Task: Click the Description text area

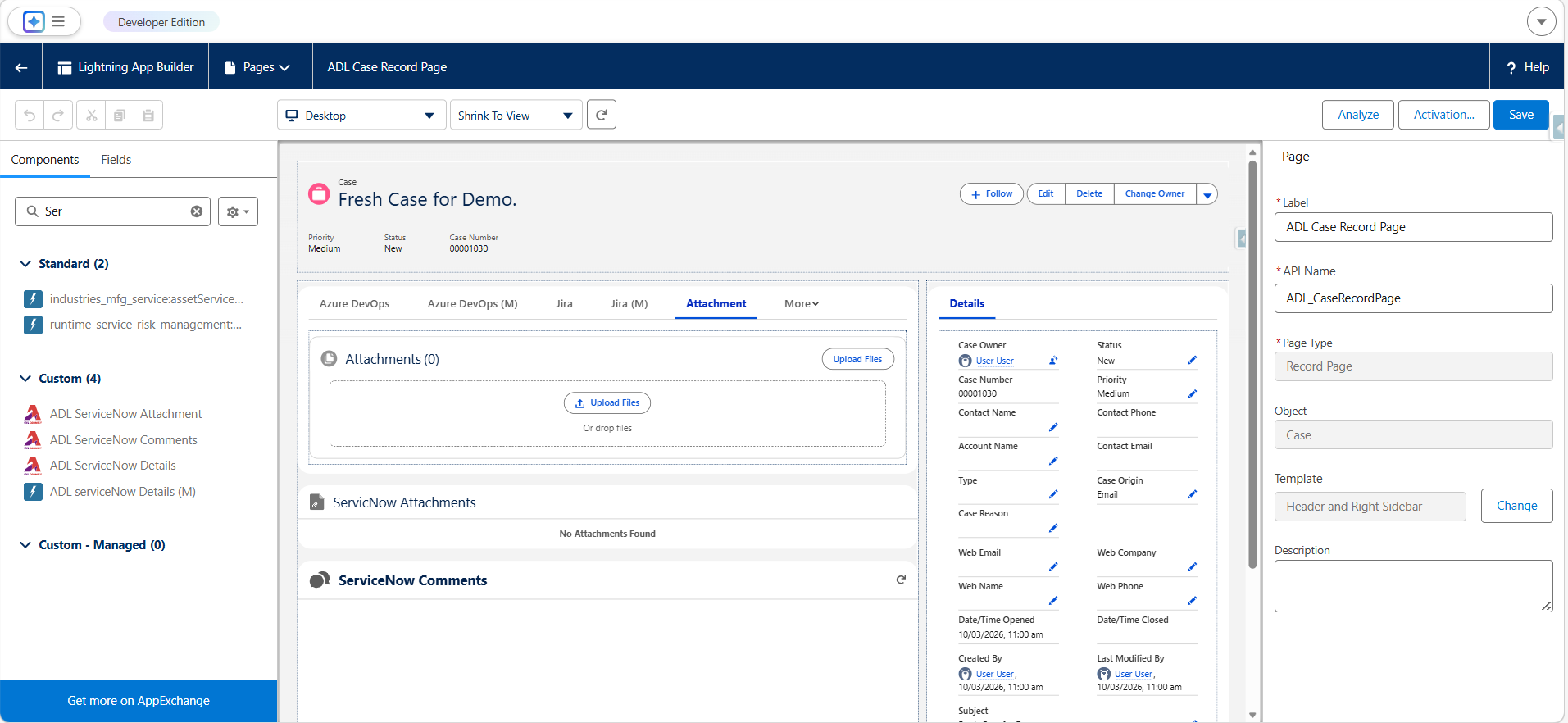Action: click(x=1413, y=586)
